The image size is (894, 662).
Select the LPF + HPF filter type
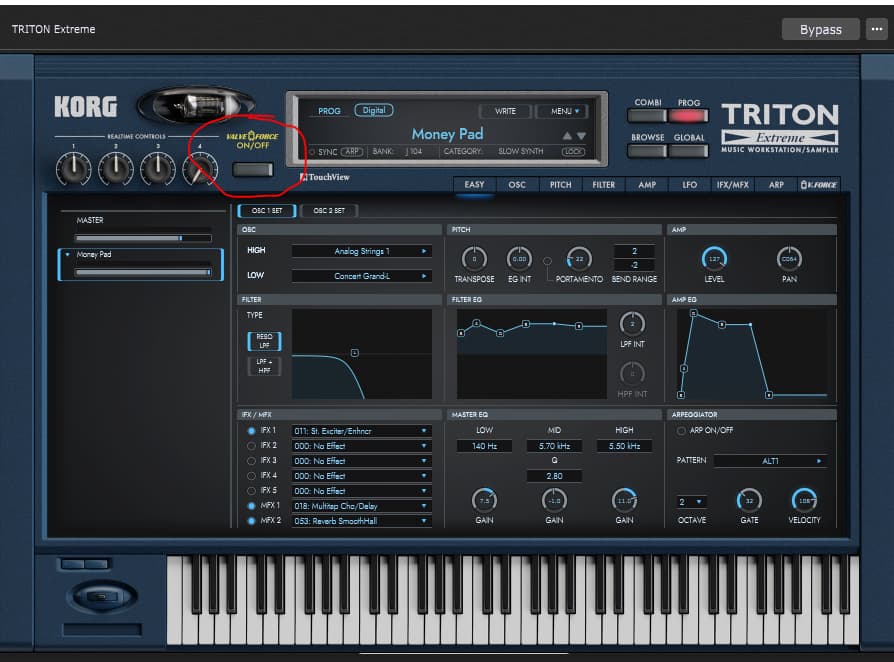point(264,366)
